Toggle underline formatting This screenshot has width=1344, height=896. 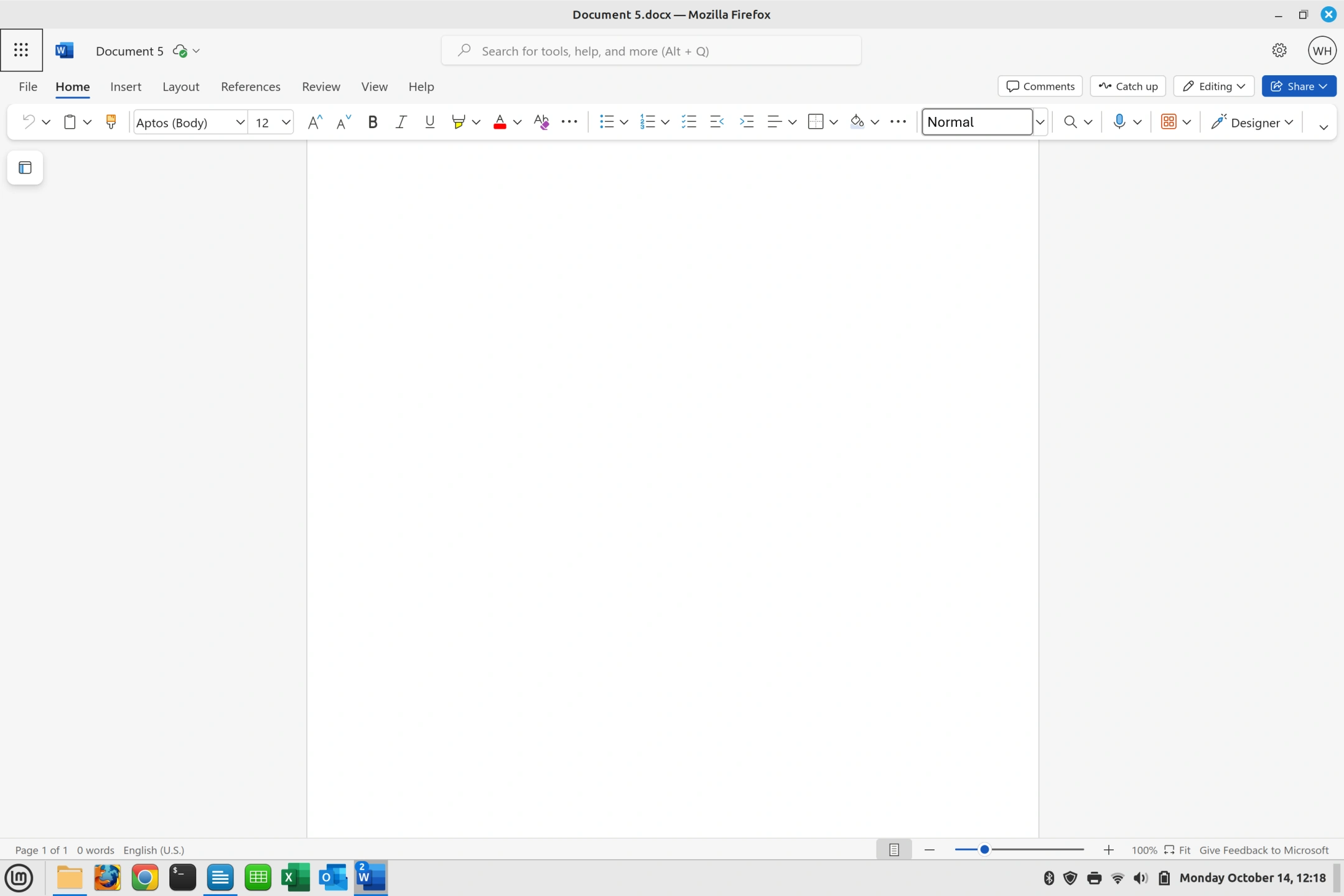(x=430, y=122)
